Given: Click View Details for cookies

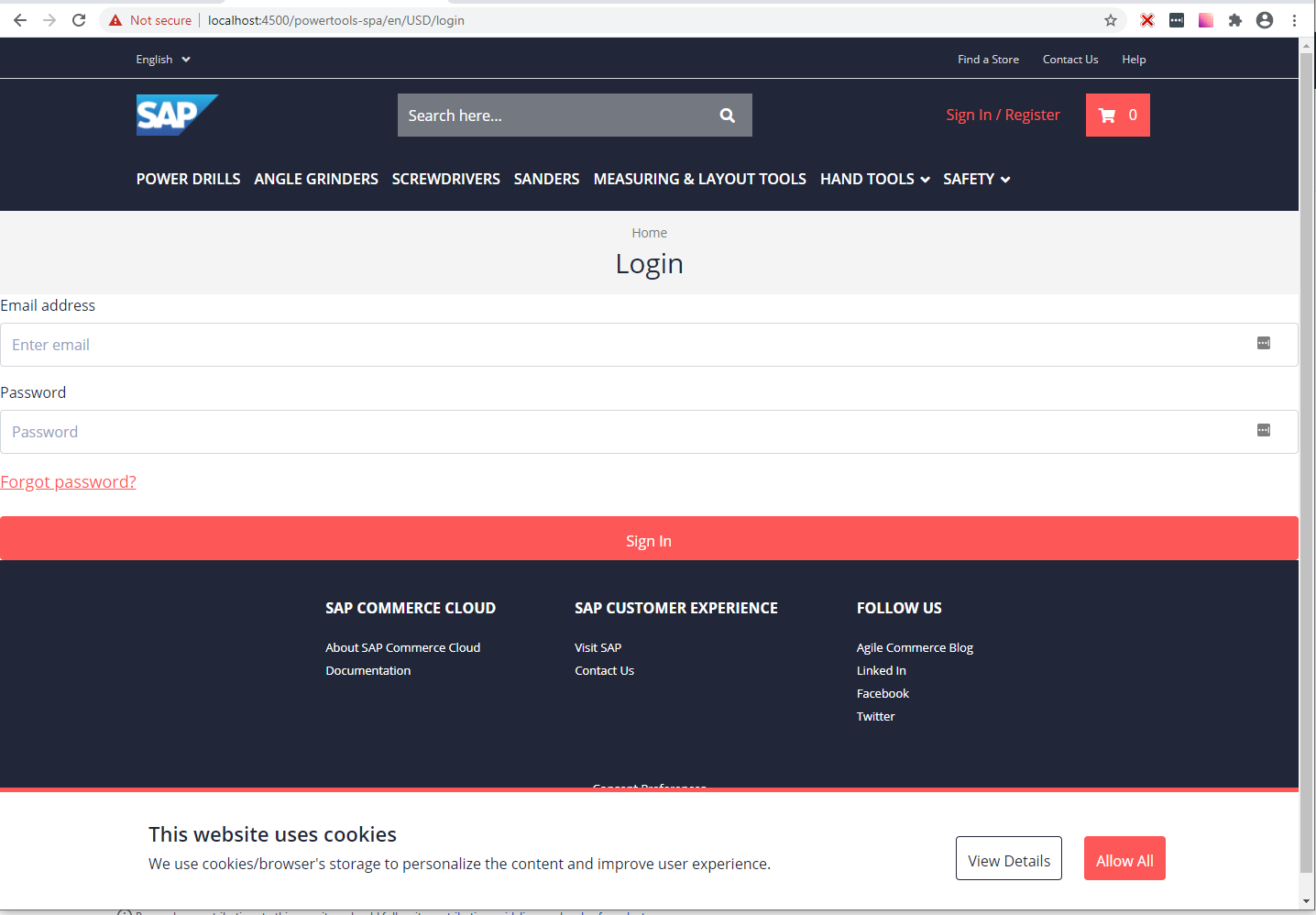Looking at the screenshot, I should click(x=1009, y=858).
